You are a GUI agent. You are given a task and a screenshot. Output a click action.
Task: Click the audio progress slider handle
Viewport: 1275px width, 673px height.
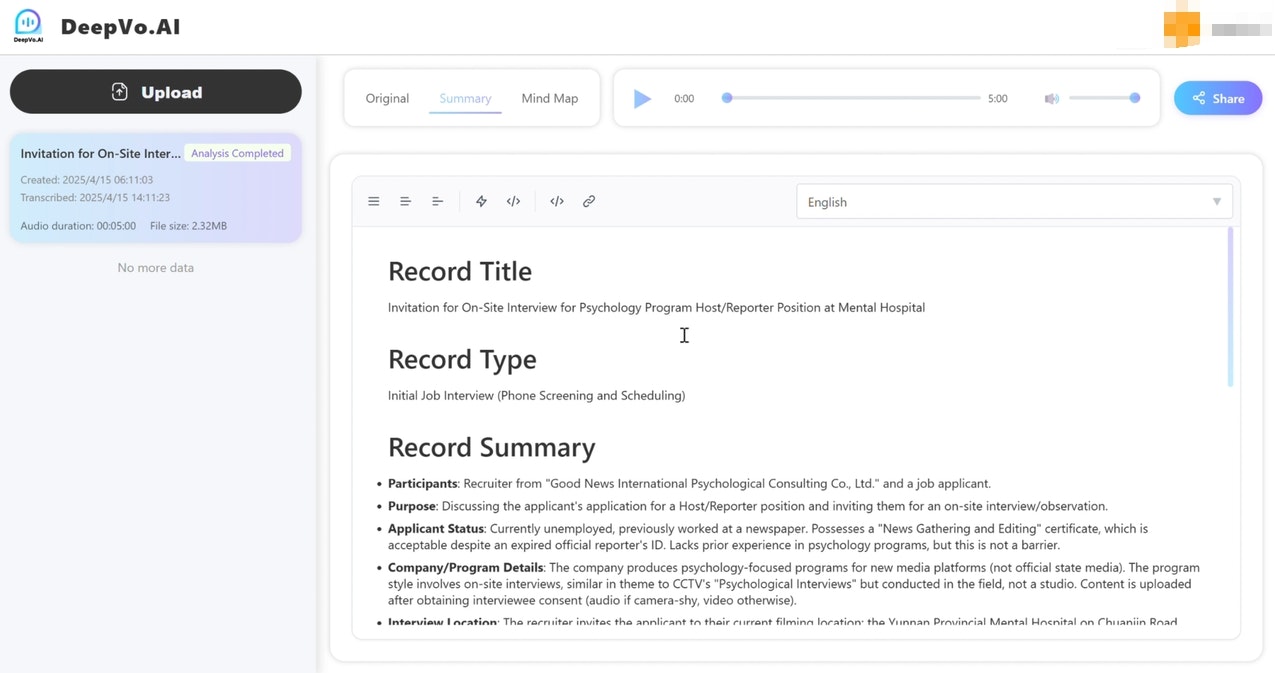tap(727, 98)
